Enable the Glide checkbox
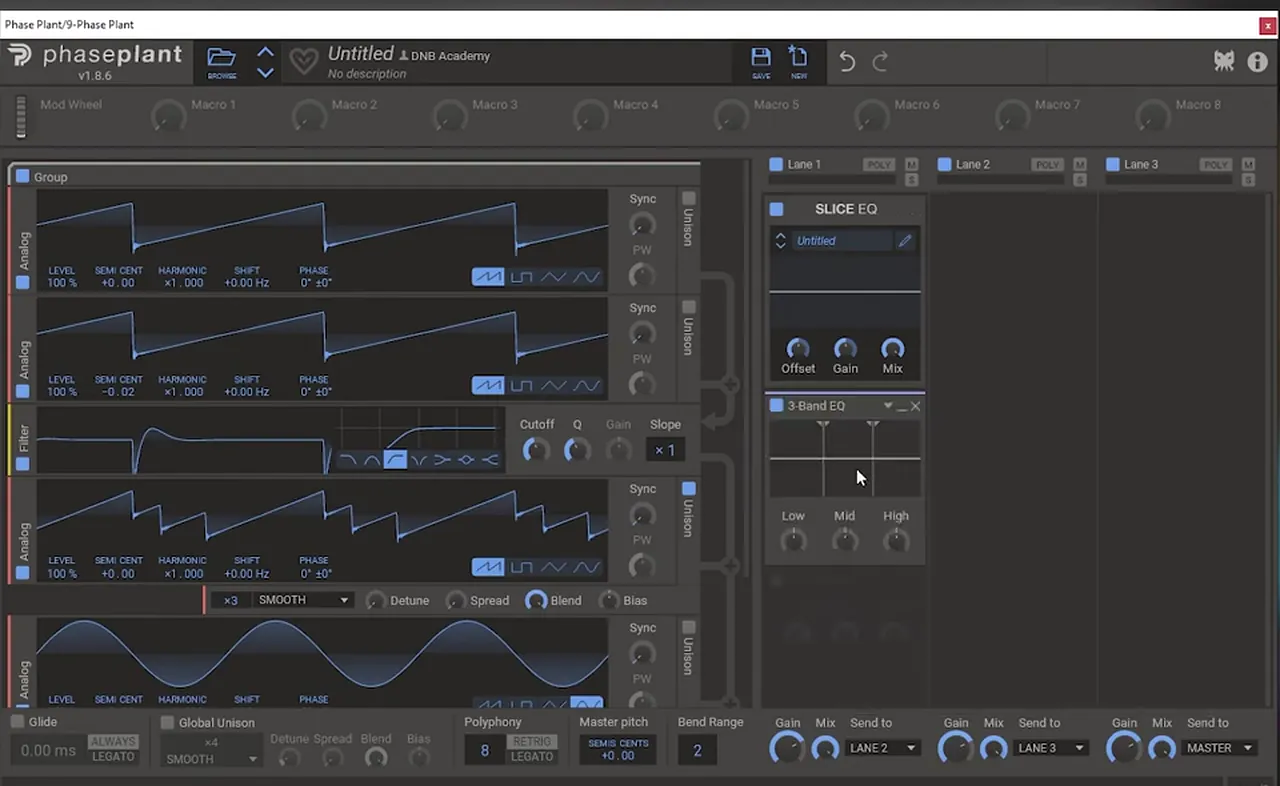This screenshot has height=786, width=1280. pos(17,721)
